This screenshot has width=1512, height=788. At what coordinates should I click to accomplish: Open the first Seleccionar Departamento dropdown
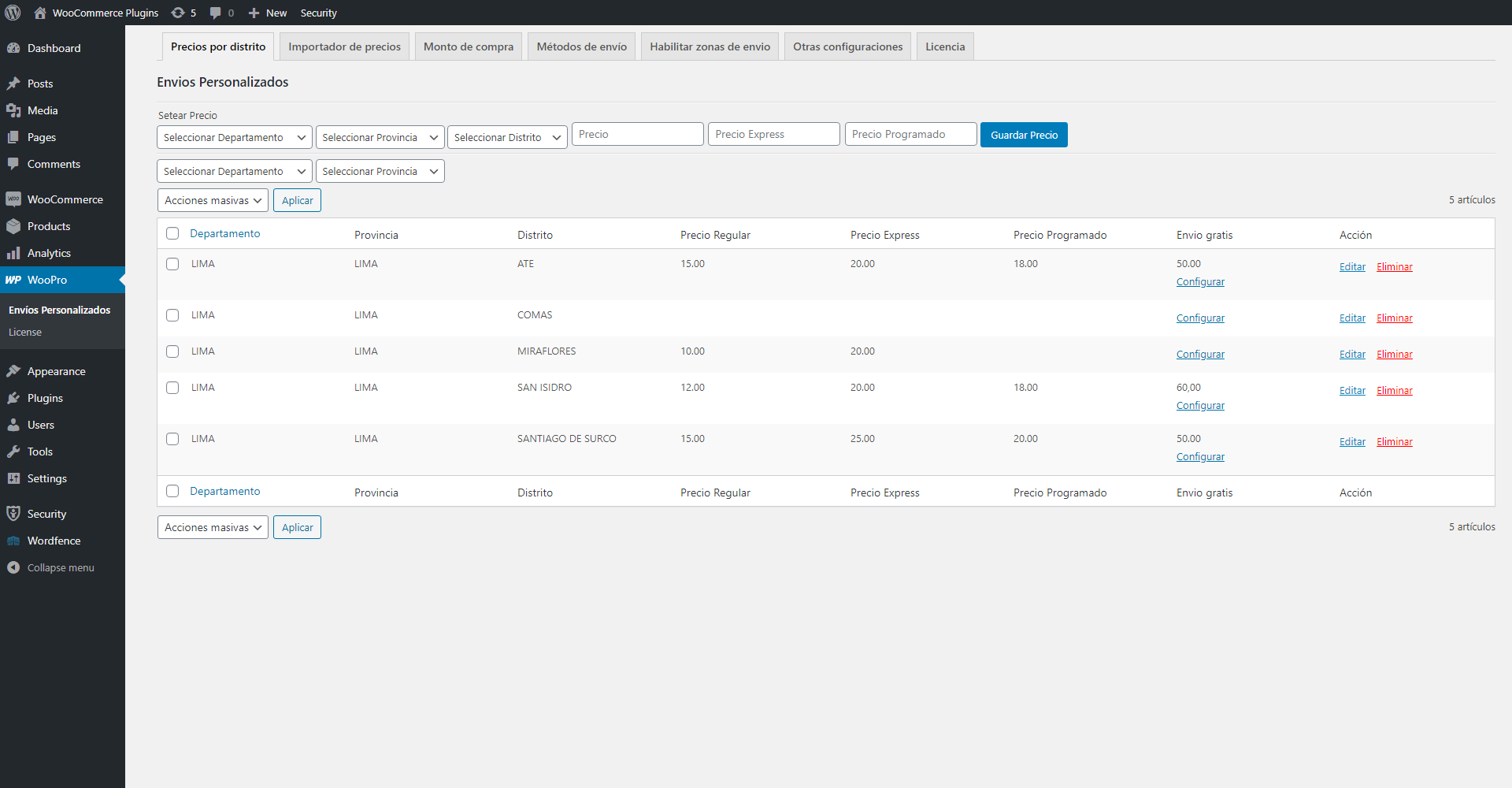(235, 137)
